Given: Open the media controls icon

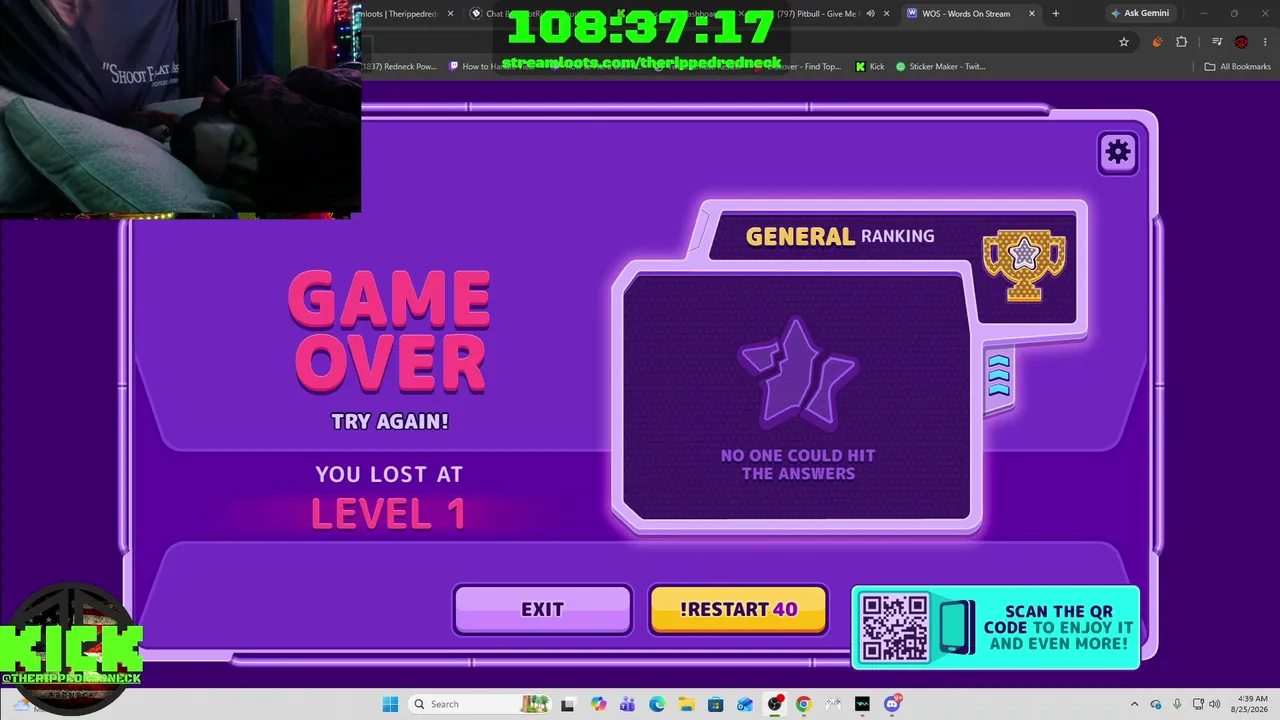Looking at the screenshot, I should 1217,42.
